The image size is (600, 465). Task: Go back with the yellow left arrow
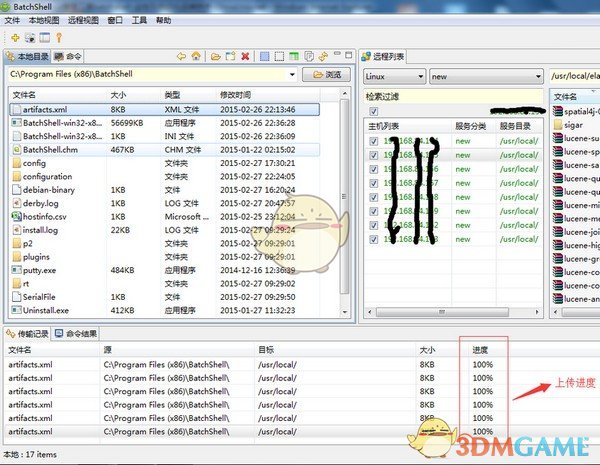pos(181,57)
